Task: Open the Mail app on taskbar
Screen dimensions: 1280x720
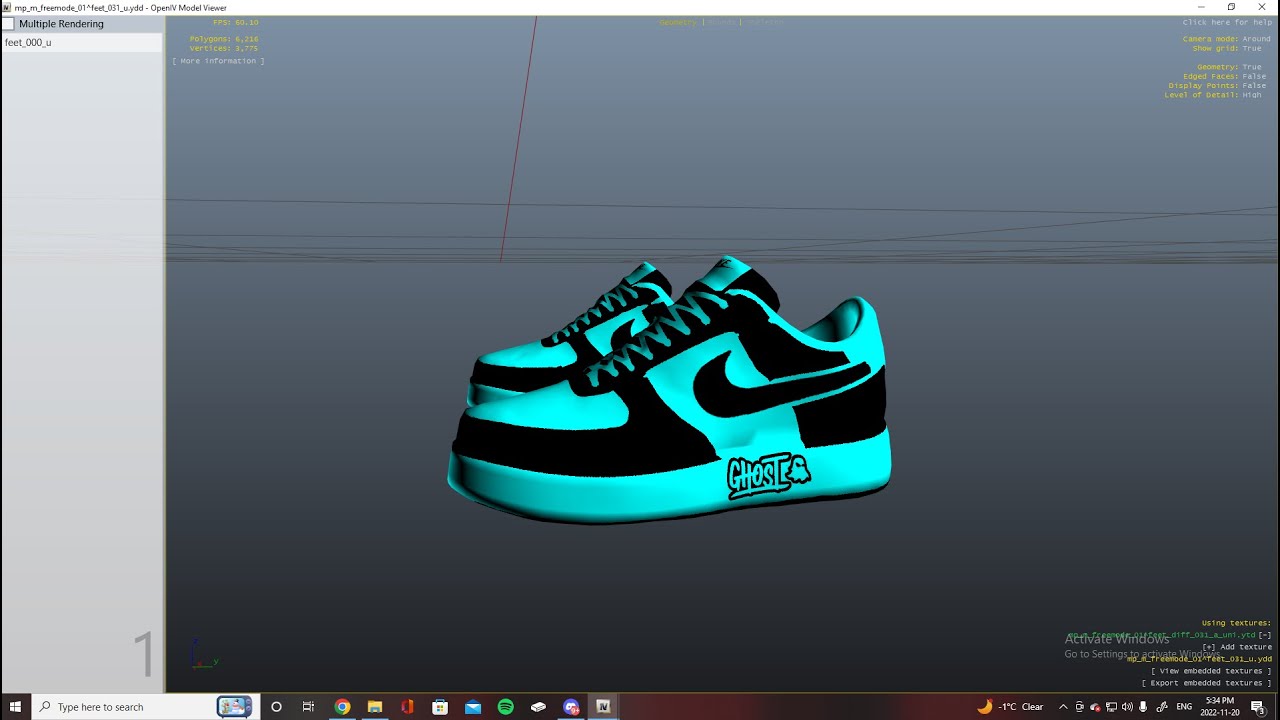Action: point(473,707)
